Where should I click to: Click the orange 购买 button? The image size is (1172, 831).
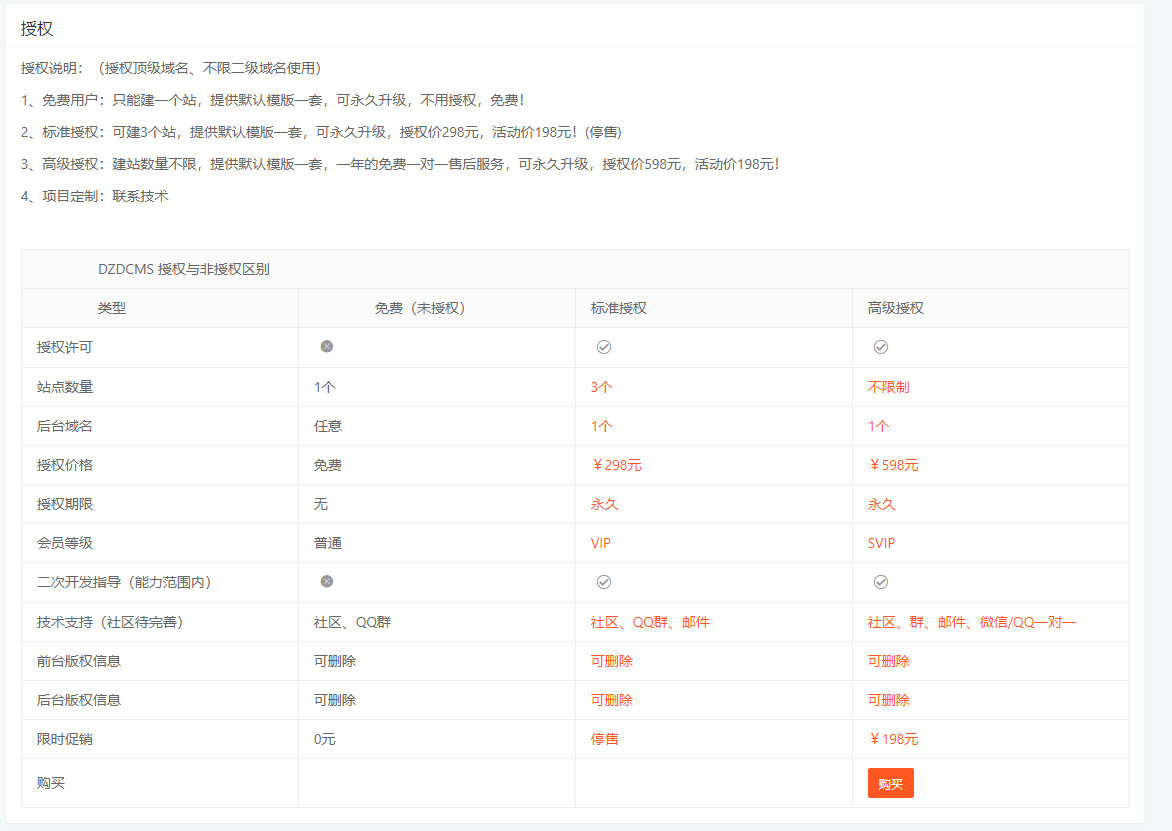[x=890, y=783]
